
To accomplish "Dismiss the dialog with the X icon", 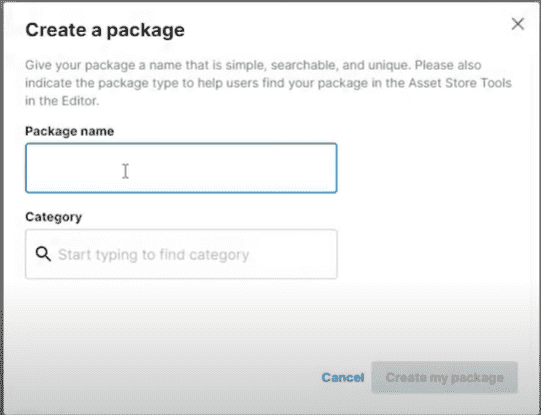I will point(518,24).
